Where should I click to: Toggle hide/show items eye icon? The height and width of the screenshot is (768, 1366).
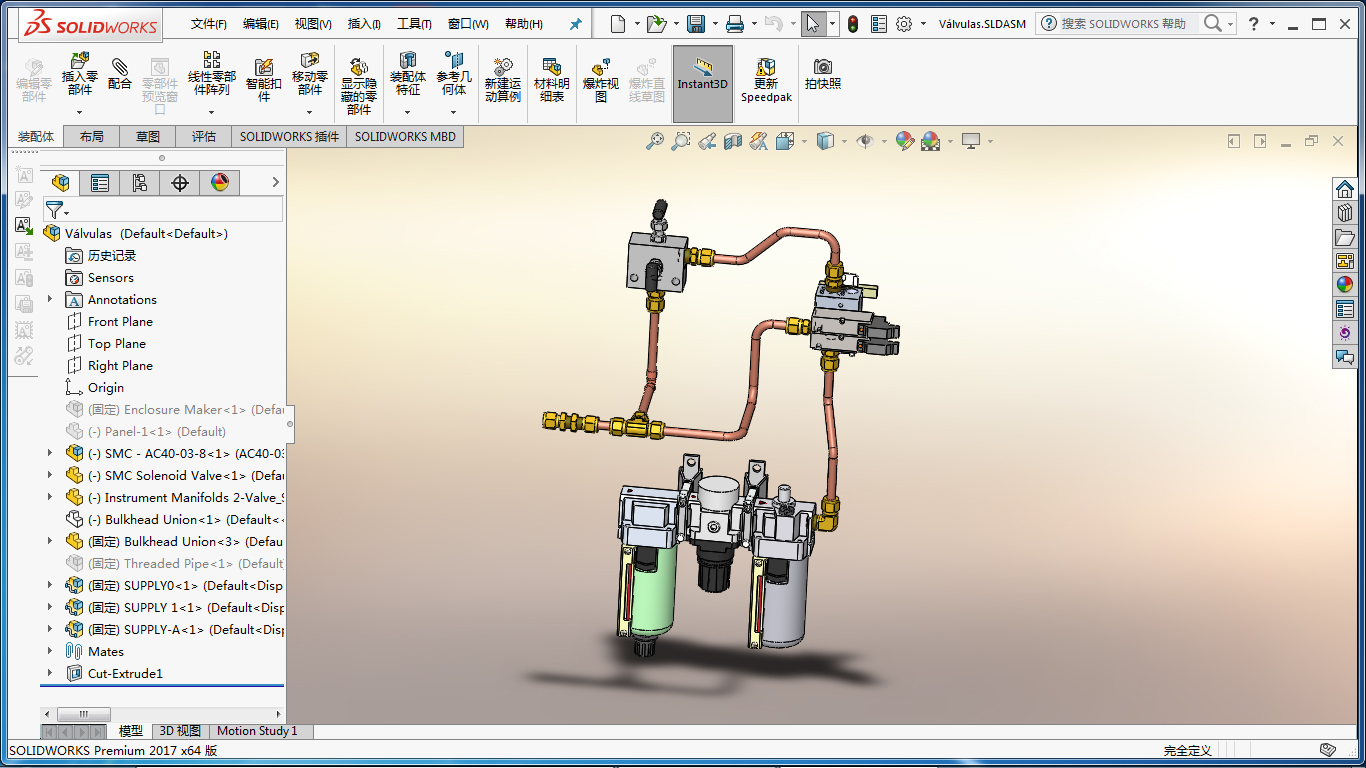click(x=865, y=142)
